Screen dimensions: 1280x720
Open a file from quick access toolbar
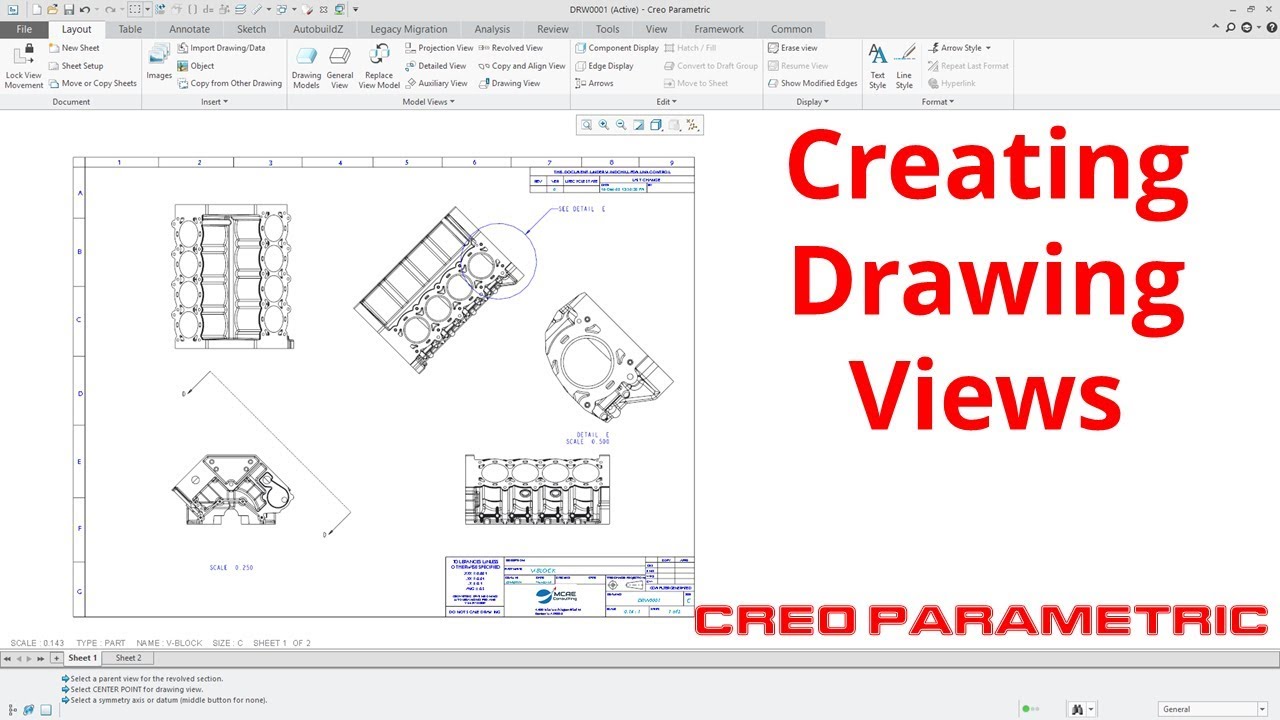coord(53,9)
